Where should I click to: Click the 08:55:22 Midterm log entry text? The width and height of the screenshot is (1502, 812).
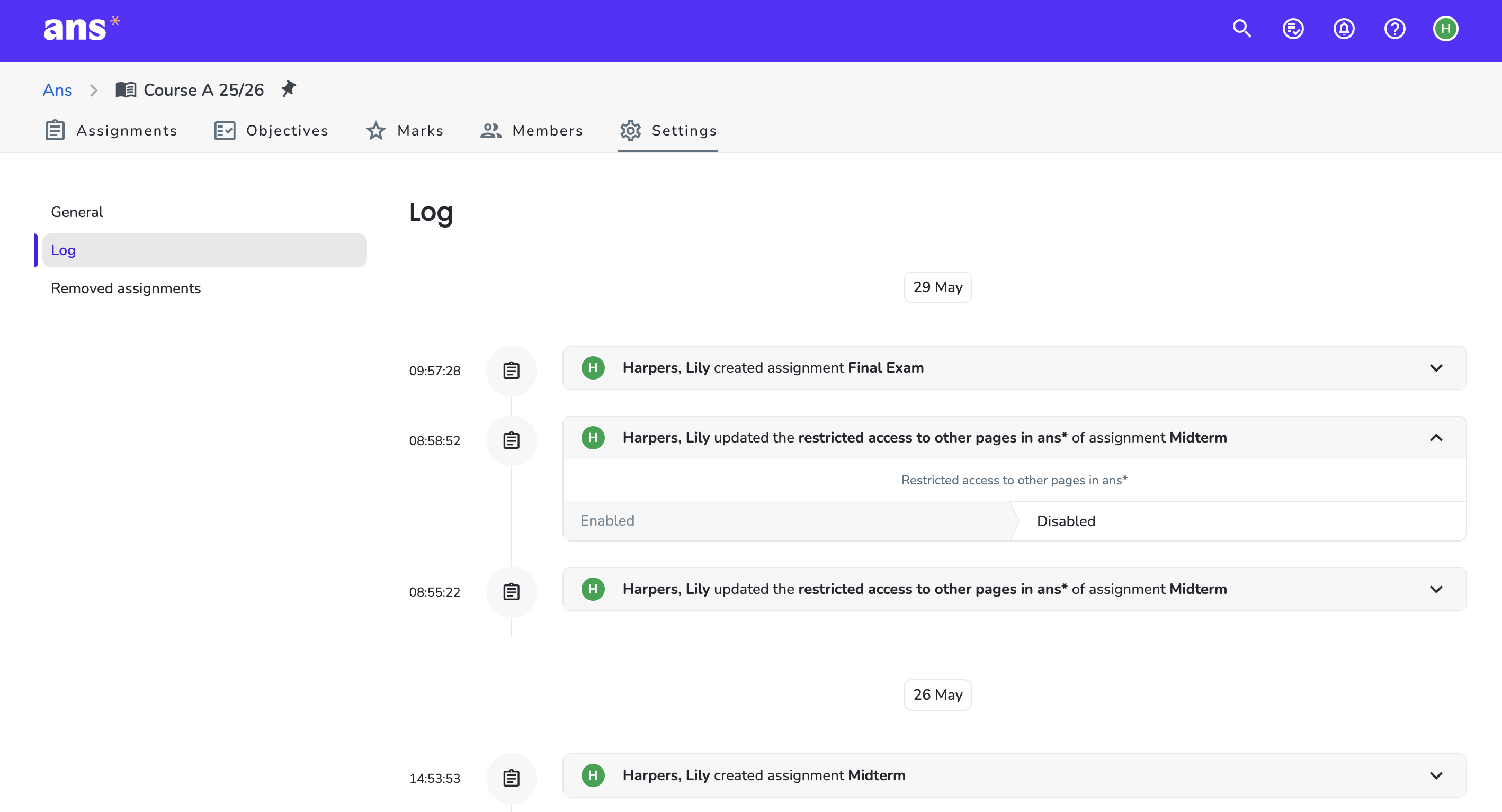pyautogui.click(x=925, y=589)
